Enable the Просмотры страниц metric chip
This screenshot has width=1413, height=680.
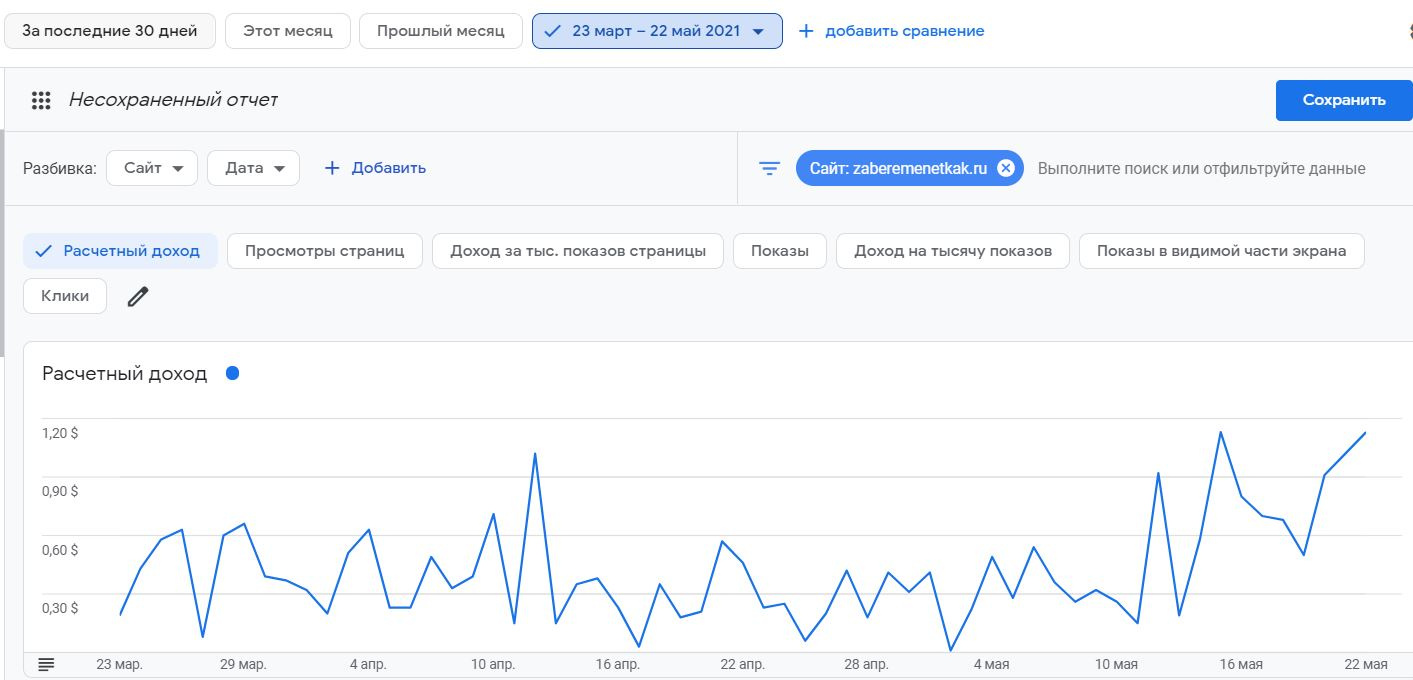point(325,251)
